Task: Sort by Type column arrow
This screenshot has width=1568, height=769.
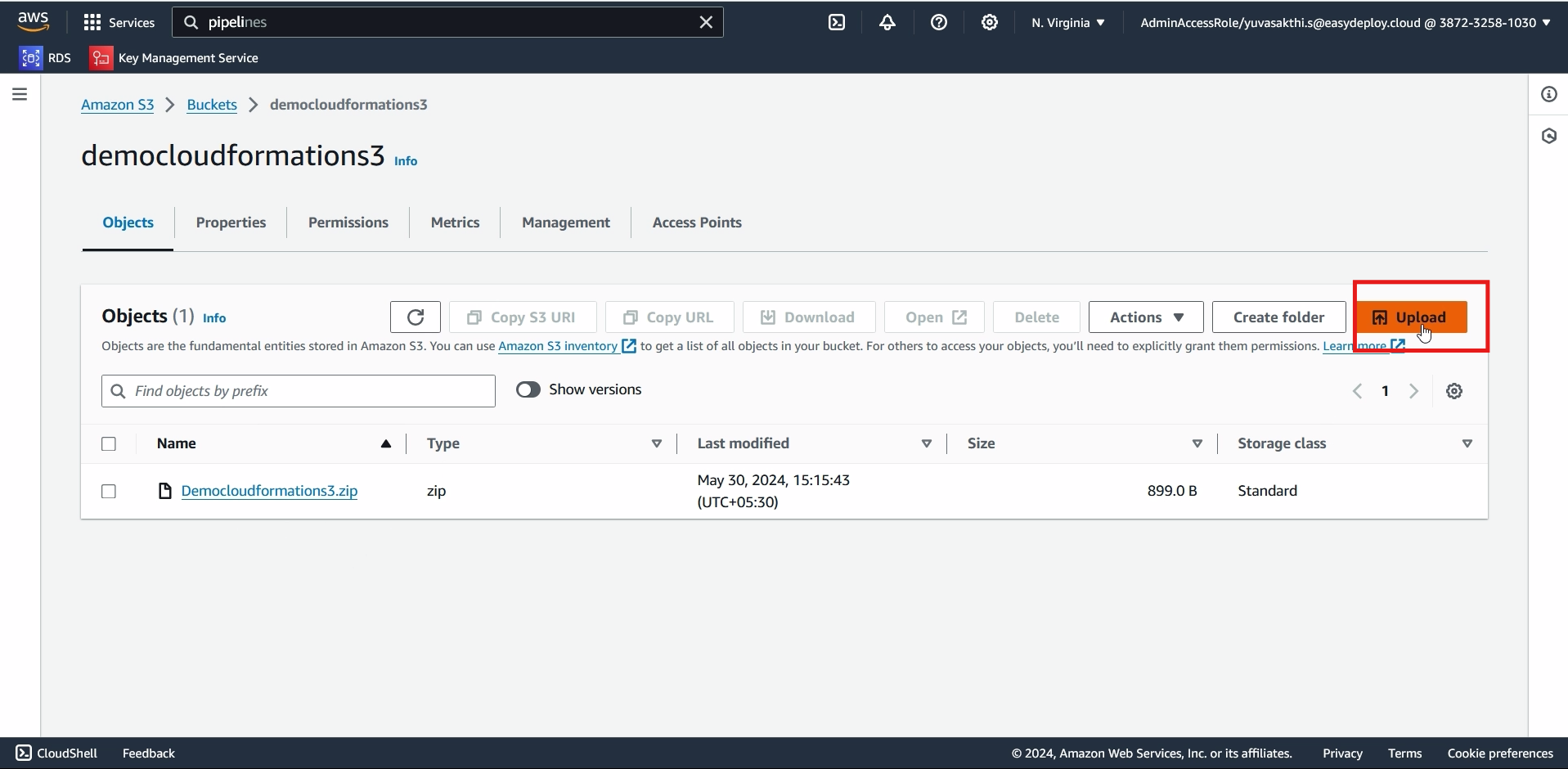Action: click(656, 443)
